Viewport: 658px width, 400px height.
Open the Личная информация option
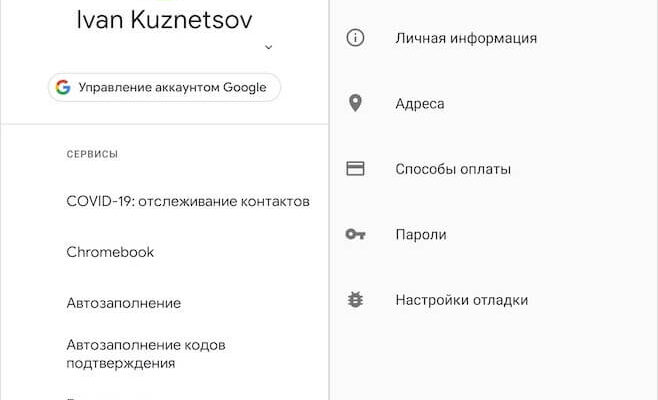click(466, 38)
